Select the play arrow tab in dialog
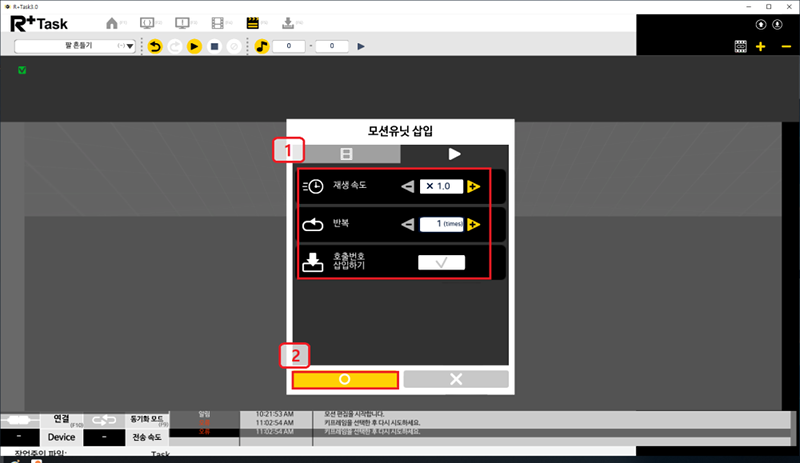The width and height of the screenshot is (800, 463). pyautogui.click(x=454, y=154)
